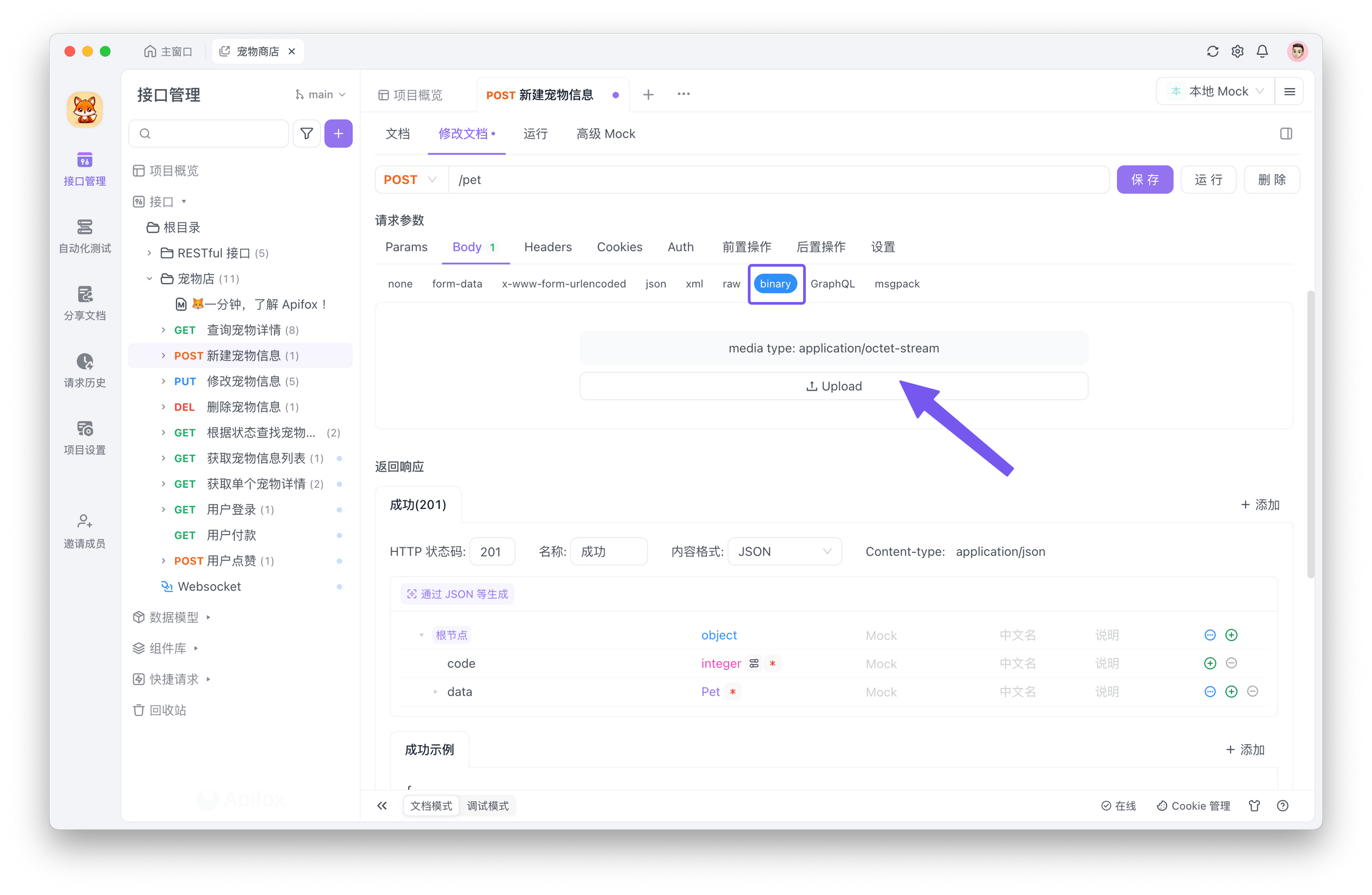The image size is (1372, 895).
Task: Toggle the right side panel layout icon
Action: 1286,134
